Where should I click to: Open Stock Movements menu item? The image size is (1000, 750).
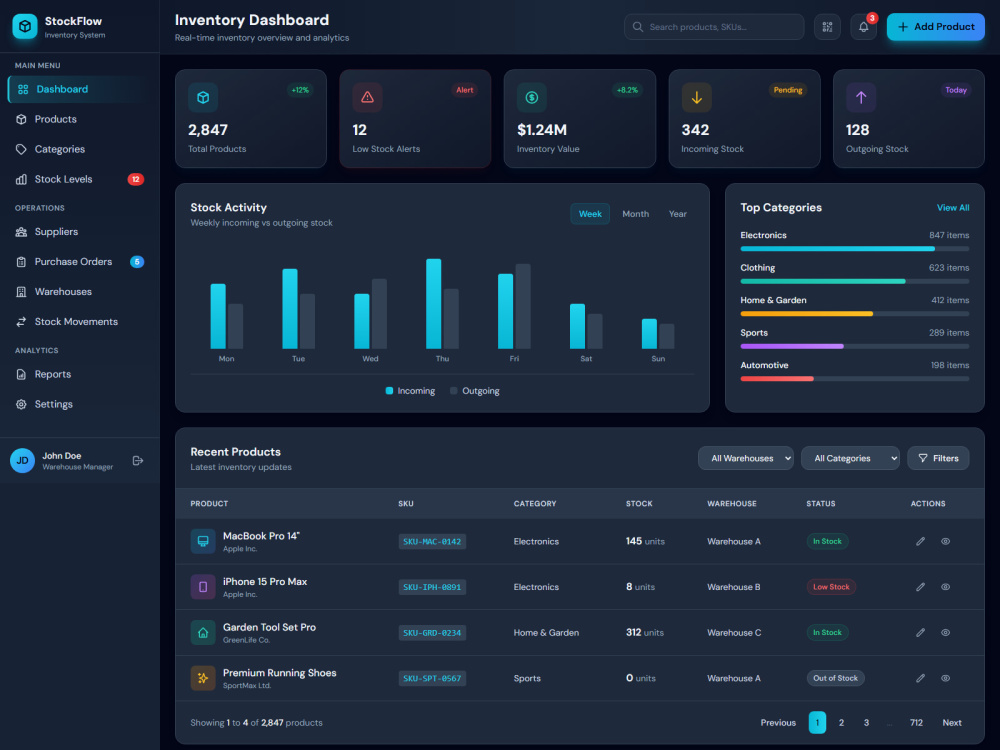[x=80, y=321]
